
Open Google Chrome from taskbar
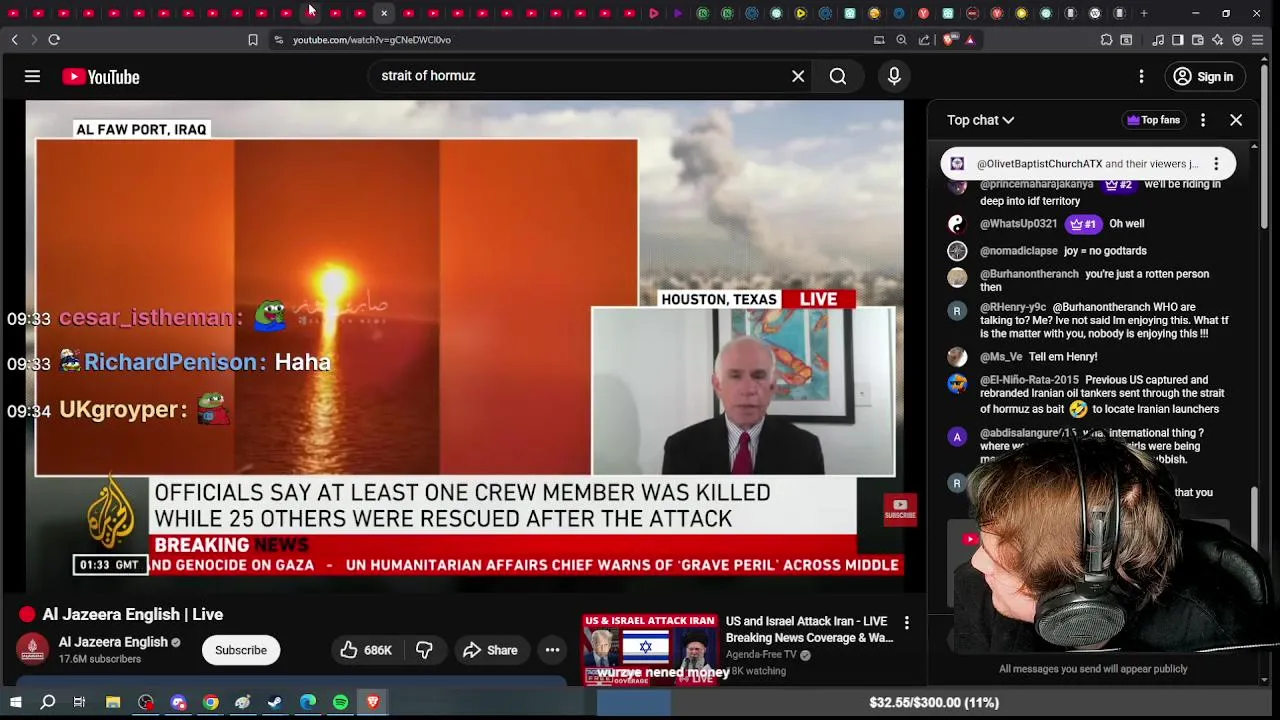[210, 703]
